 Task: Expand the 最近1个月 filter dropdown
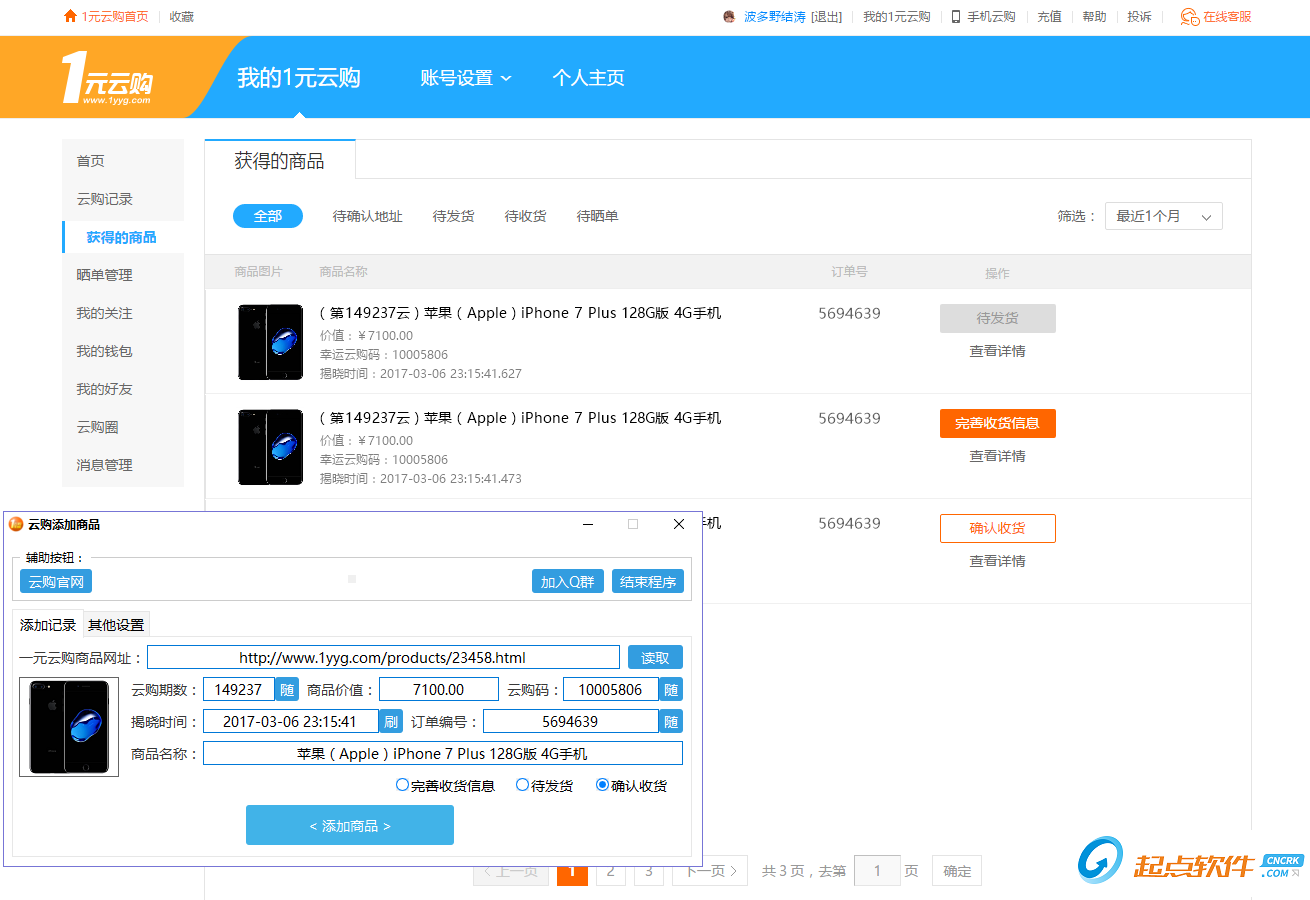[x=1164, y=216]
